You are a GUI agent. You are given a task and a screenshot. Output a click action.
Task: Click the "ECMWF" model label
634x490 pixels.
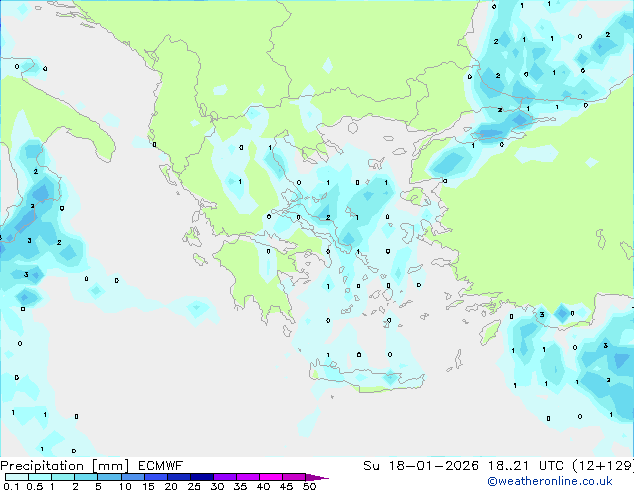tap(161, 465)
